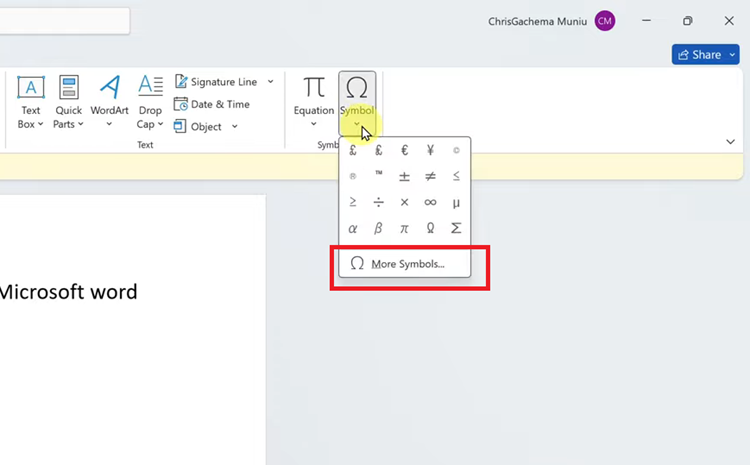Insert Date & Time
750x465 pixels.
click(212, 104)
